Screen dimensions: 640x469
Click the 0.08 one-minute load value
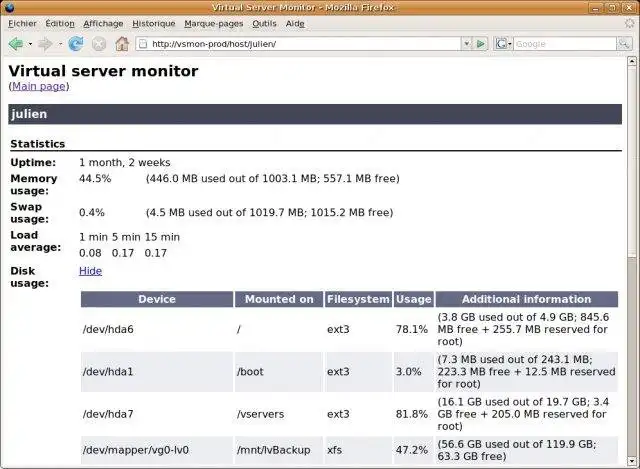[90, 253]
